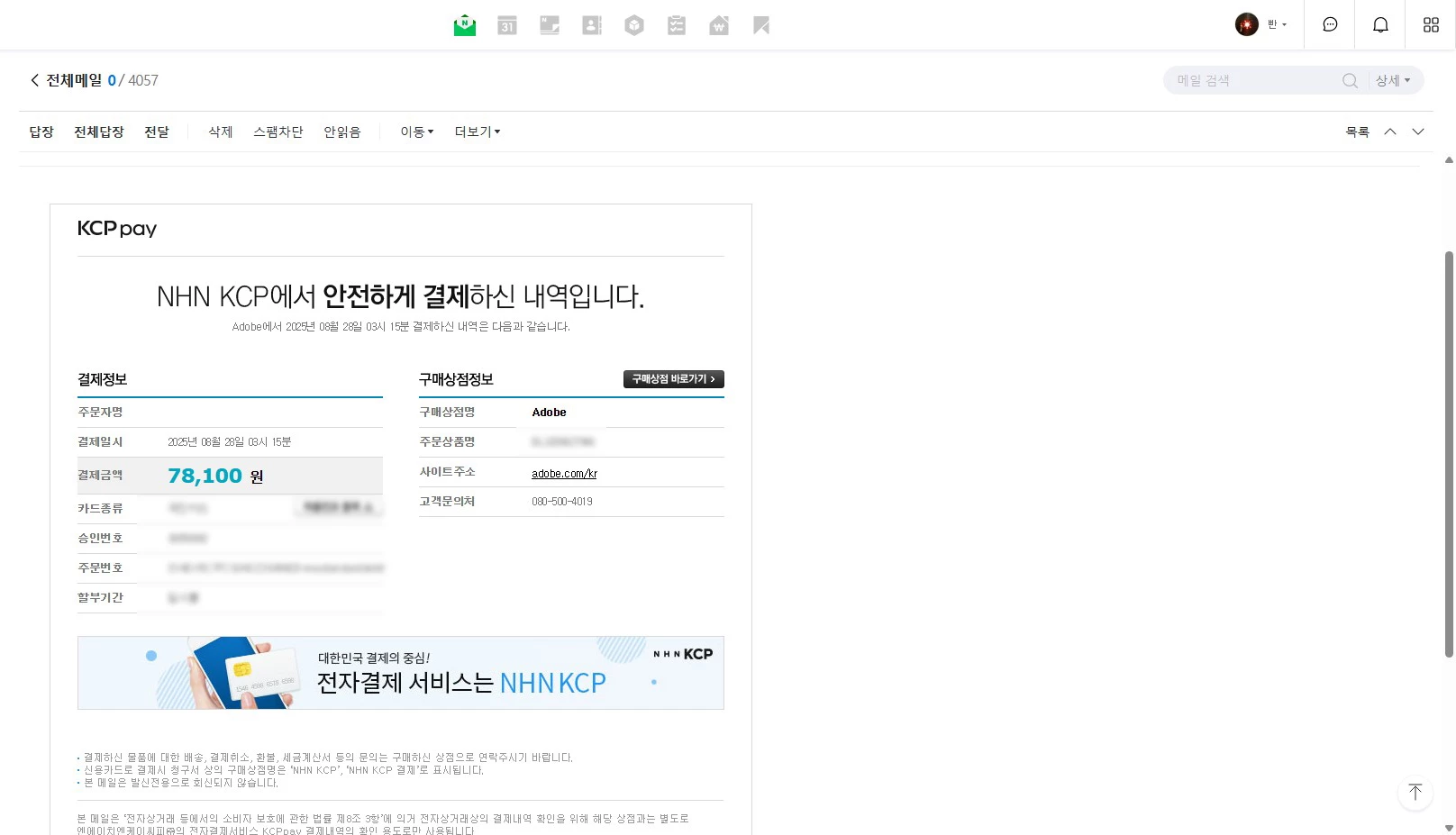Open the services grid menu icon
Image resolution: width=1456 pixels, height=835 pixels.
click(x=1431, y=24)
